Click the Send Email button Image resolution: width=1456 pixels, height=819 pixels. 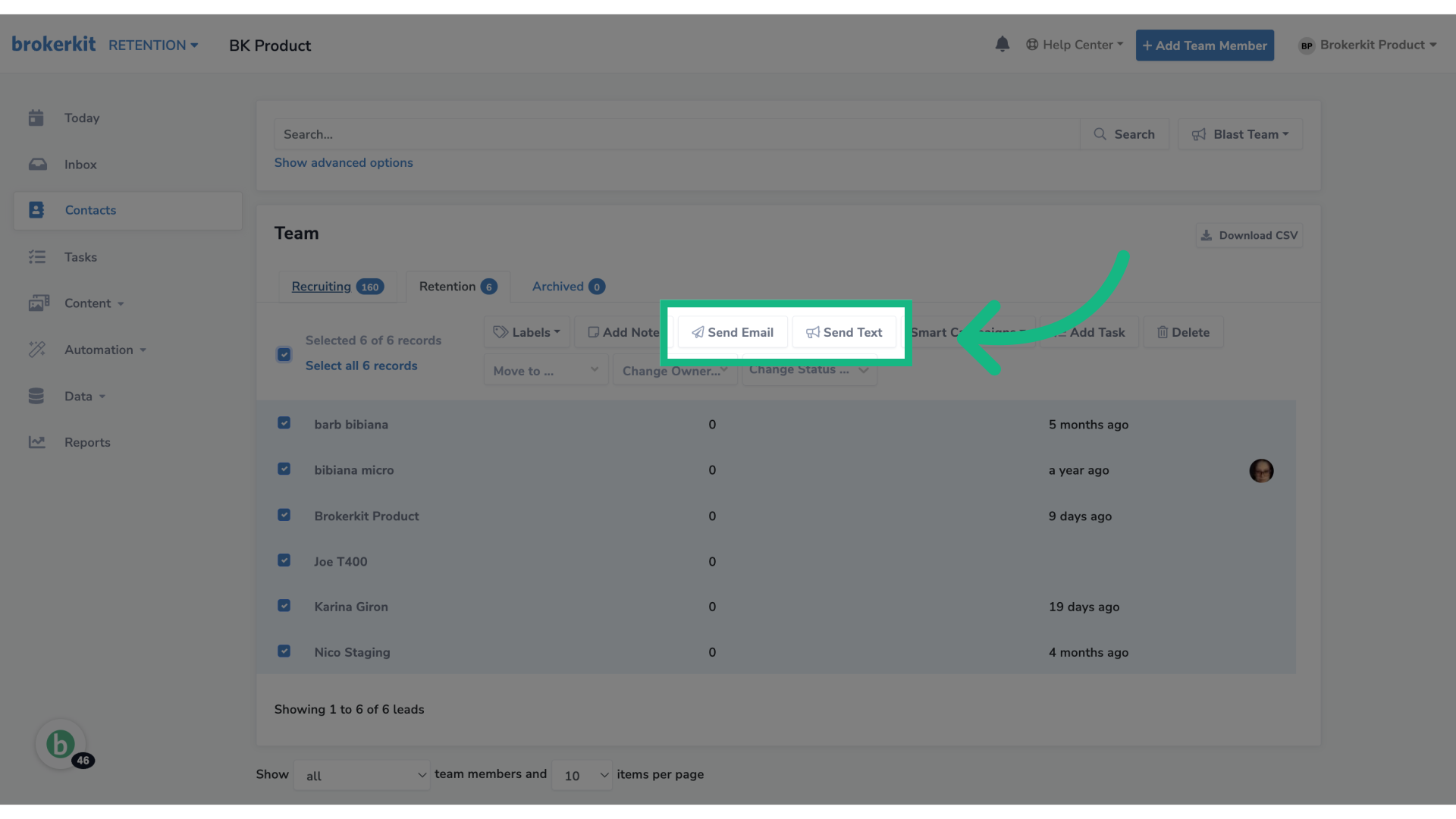click(733, 332)
